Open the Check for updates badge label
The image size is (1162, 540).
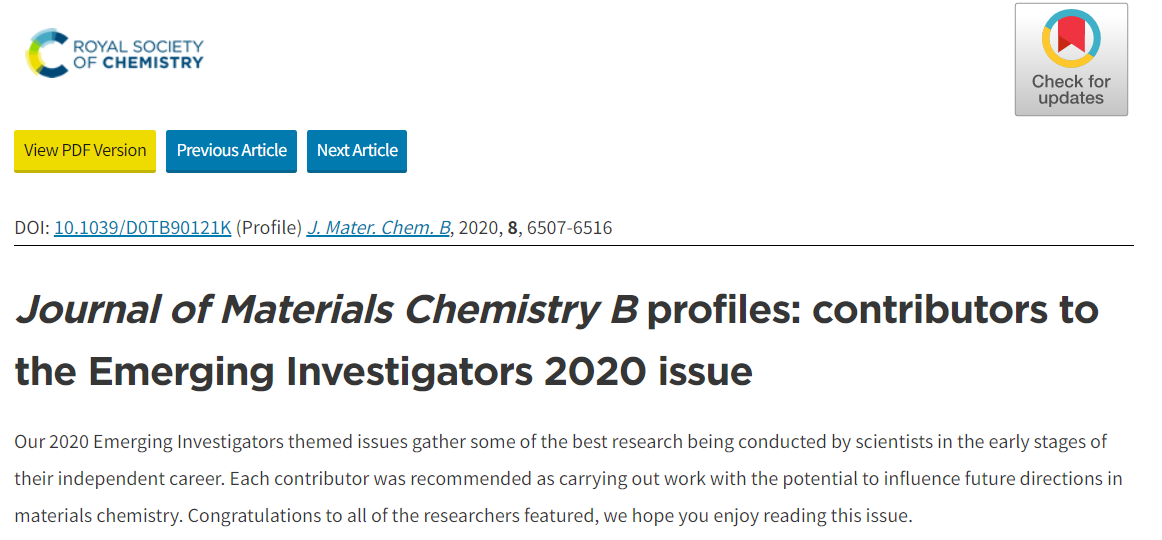[1072, 90]
